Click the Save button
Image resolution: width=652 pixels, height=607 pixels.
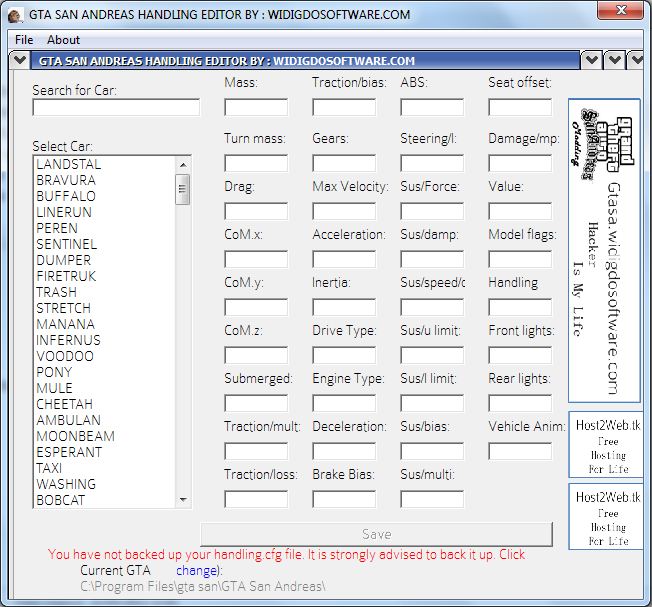point(377,534)
